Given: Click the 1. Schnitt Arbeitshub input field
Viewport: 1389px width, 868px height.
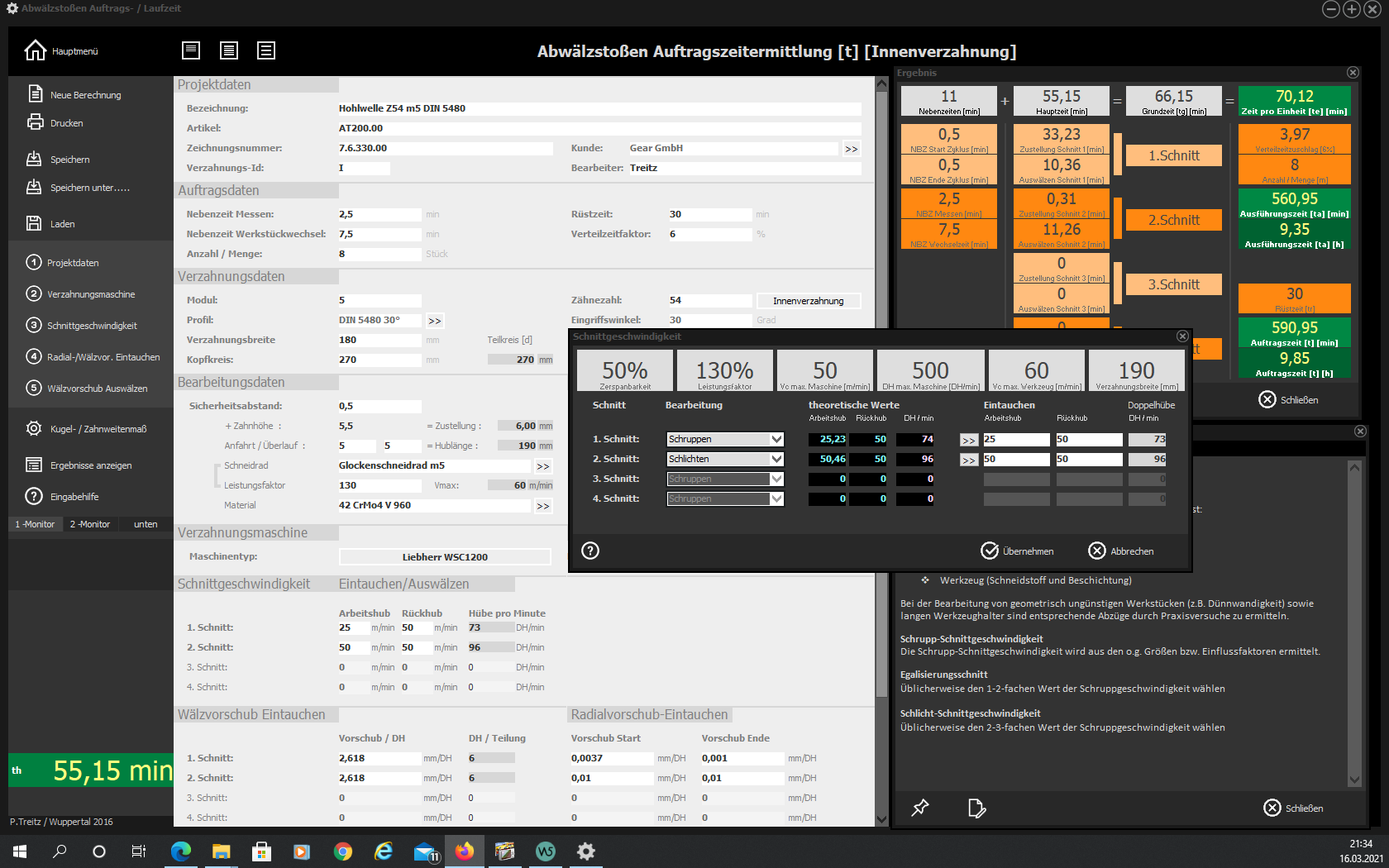Looking at the screenshot, I should point(1015,439).
